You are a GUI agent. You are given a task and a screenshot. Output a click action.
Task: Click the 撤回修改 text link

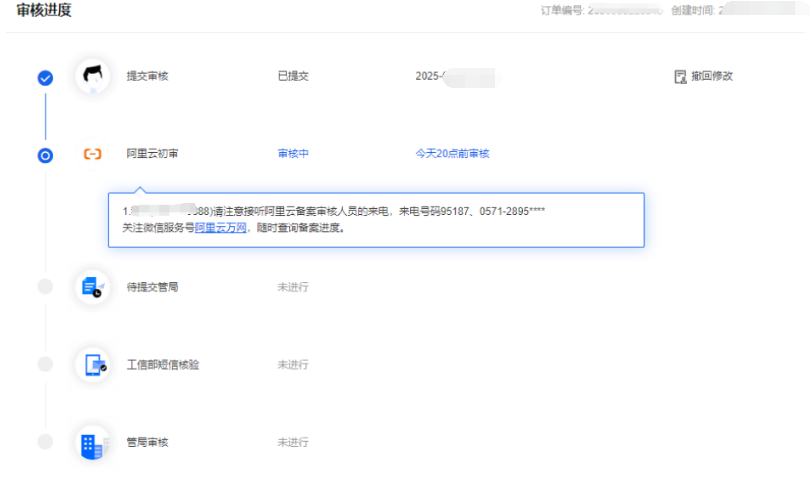point(712,76)
